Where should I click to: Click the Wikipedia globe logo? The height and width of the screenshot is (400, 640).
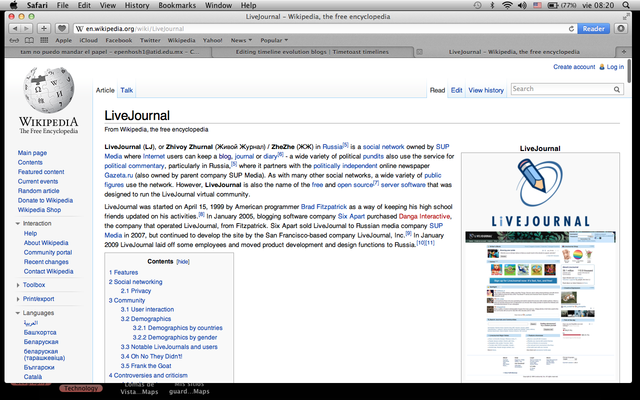pyautogui.click(x=49, y=91)
